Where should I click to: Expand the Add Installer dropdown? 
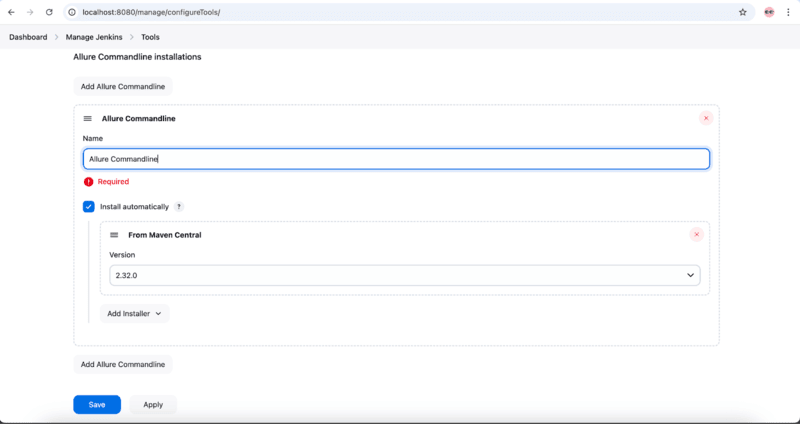click(135, 314)
